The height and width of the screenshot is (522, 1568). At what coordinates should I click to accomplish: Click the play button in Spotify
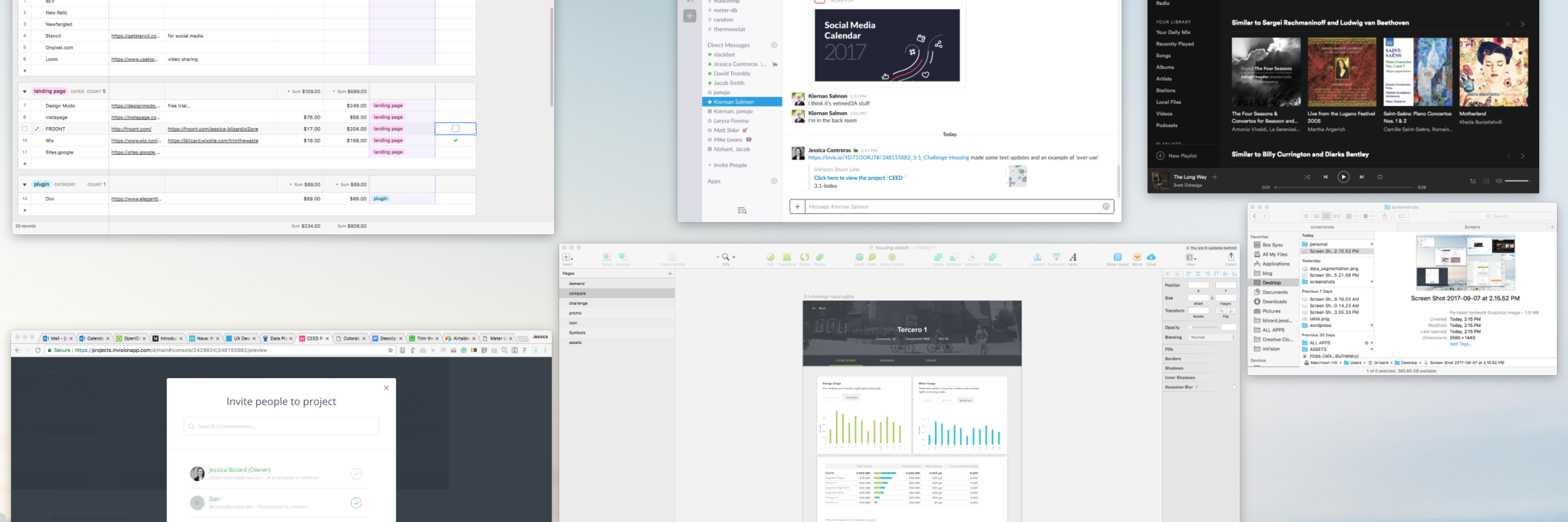pyautogui.click(x=1343, y=177)
